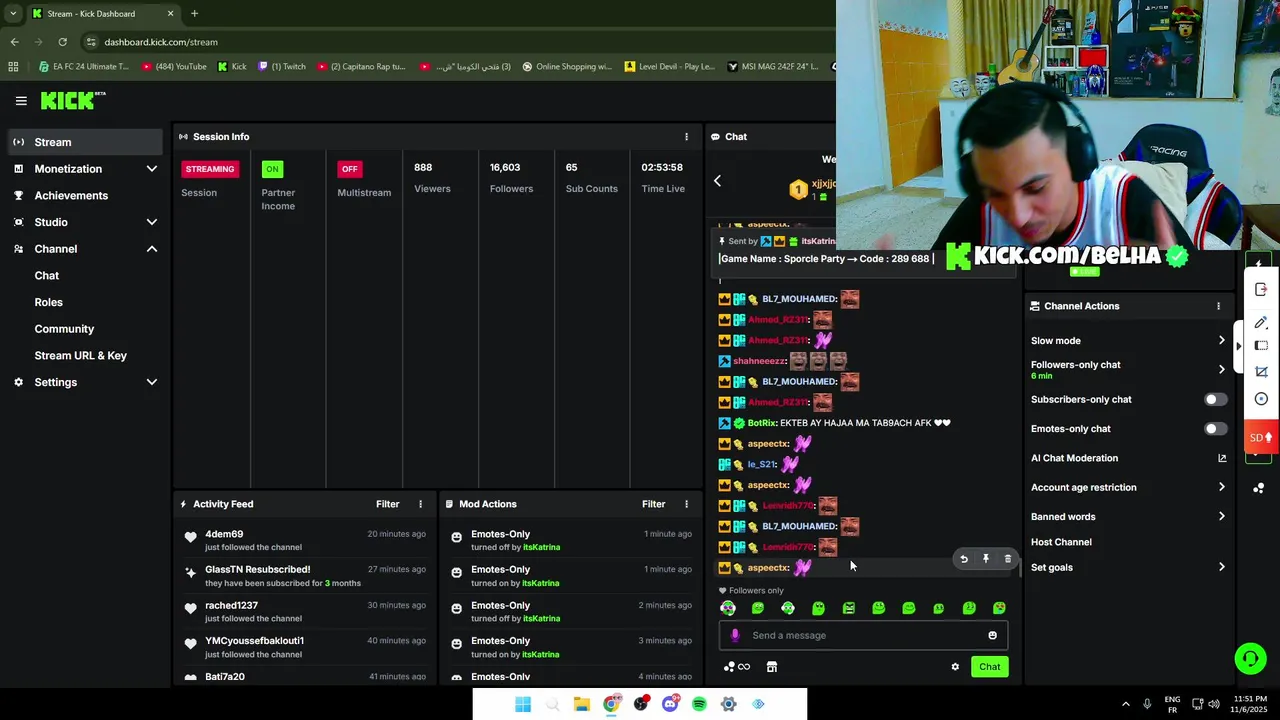
Task: Open Account age restriction options
Action: [1128, 488]
